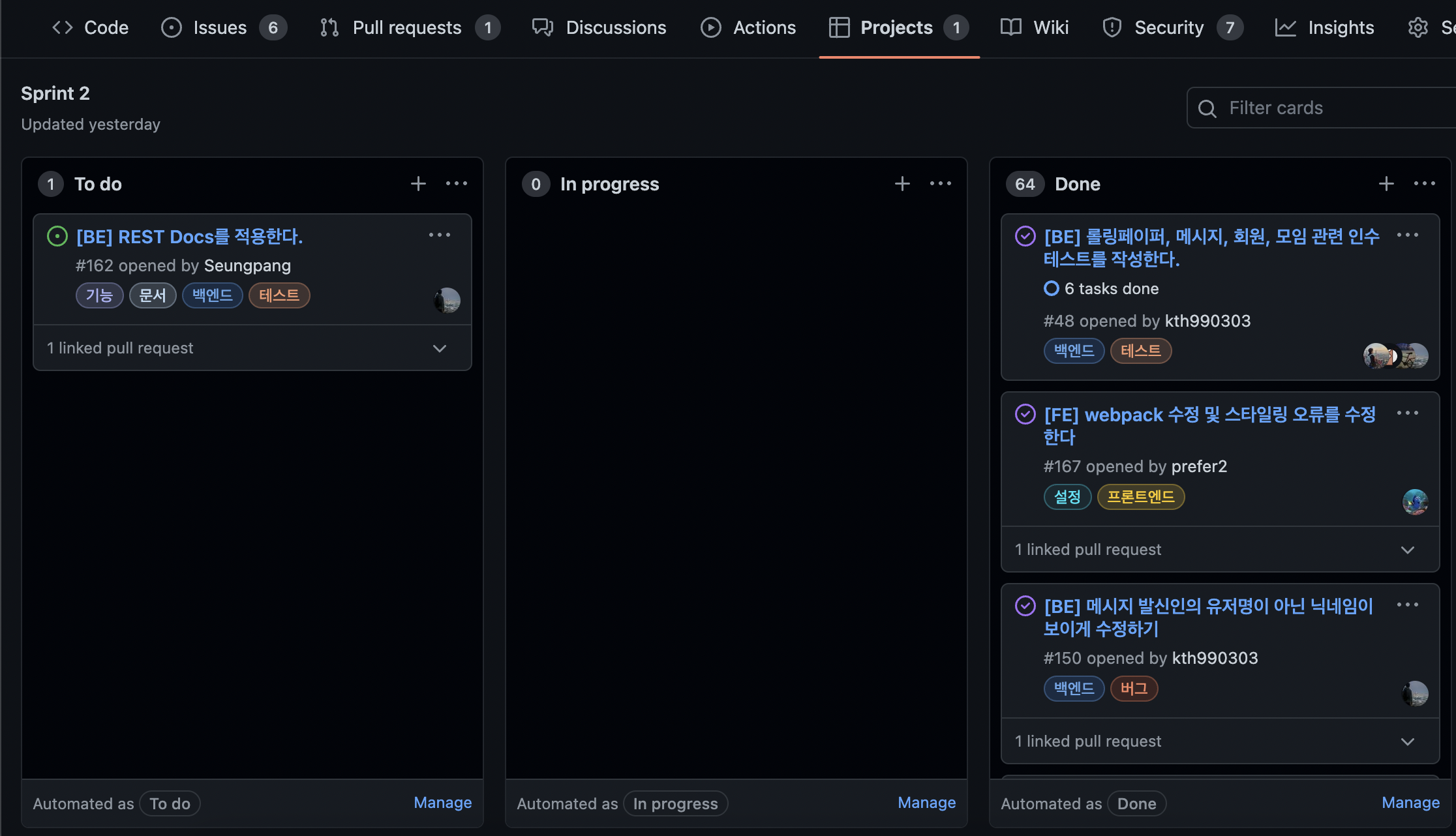Image resolution: width=1456 pixels, height=836 pixels.
Task: Expand linked pull request on webpack card
Action: point(1408,550)
